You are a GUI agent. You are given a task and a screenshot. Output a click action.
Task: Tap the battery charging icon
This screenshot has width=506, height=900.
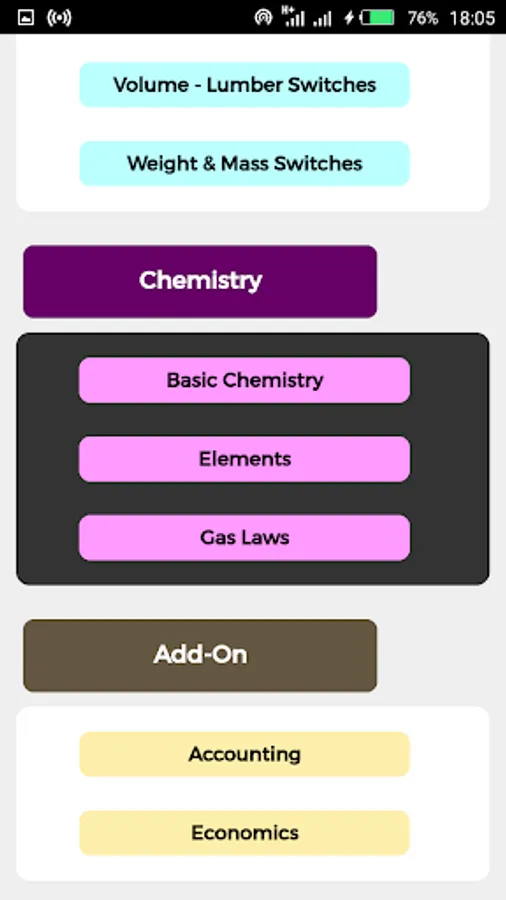[369, 18]
